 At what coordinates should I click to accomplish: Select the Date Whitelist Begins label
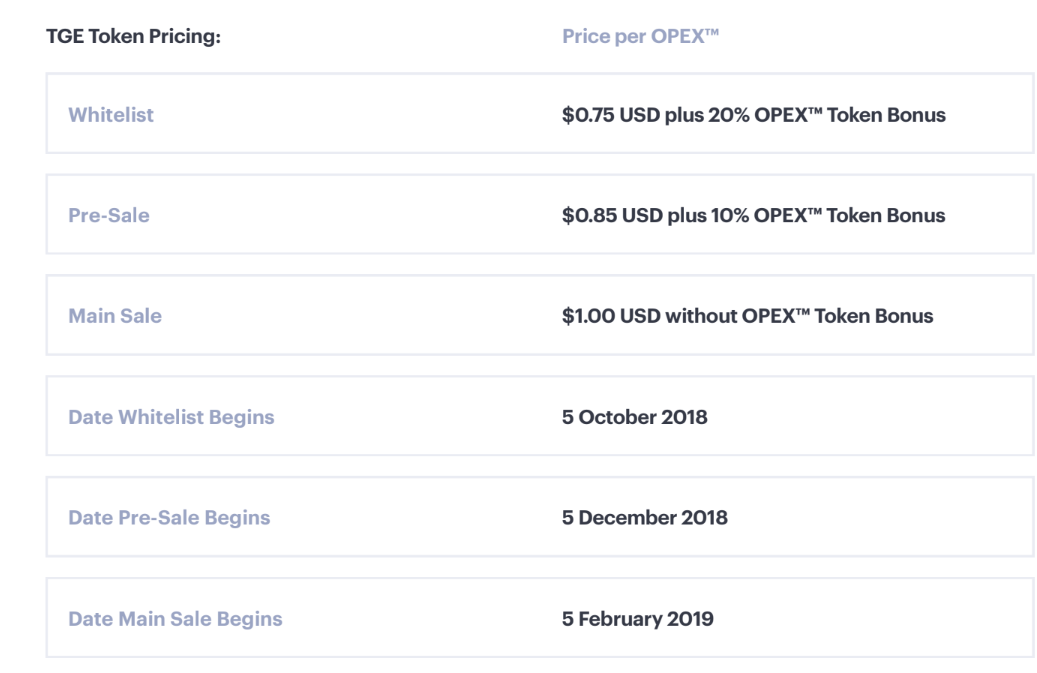(x=171, y=417)
